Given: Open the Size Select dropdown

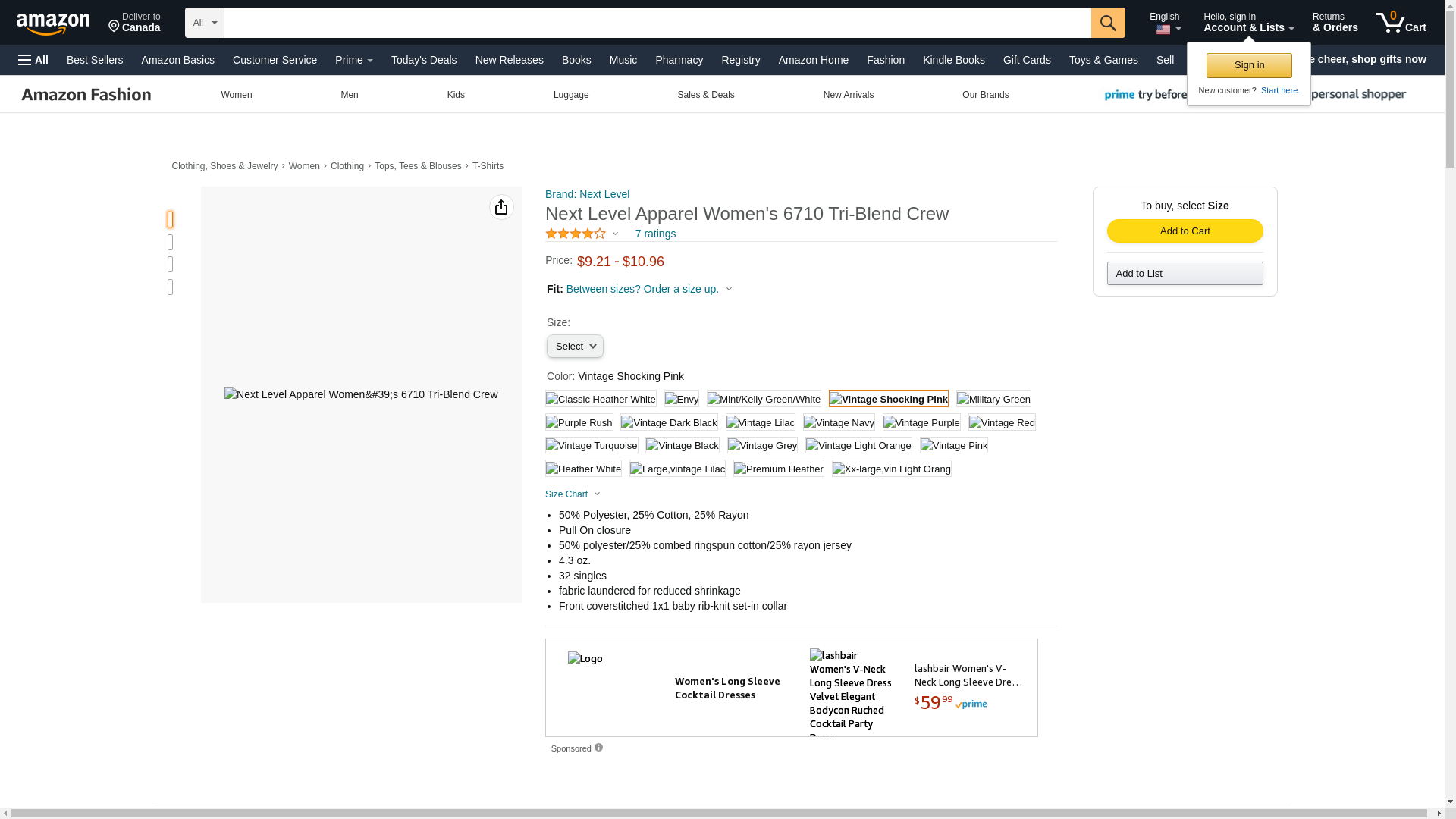Looking at the screenshot, I should pyautogui.click(x=575, y=347).
